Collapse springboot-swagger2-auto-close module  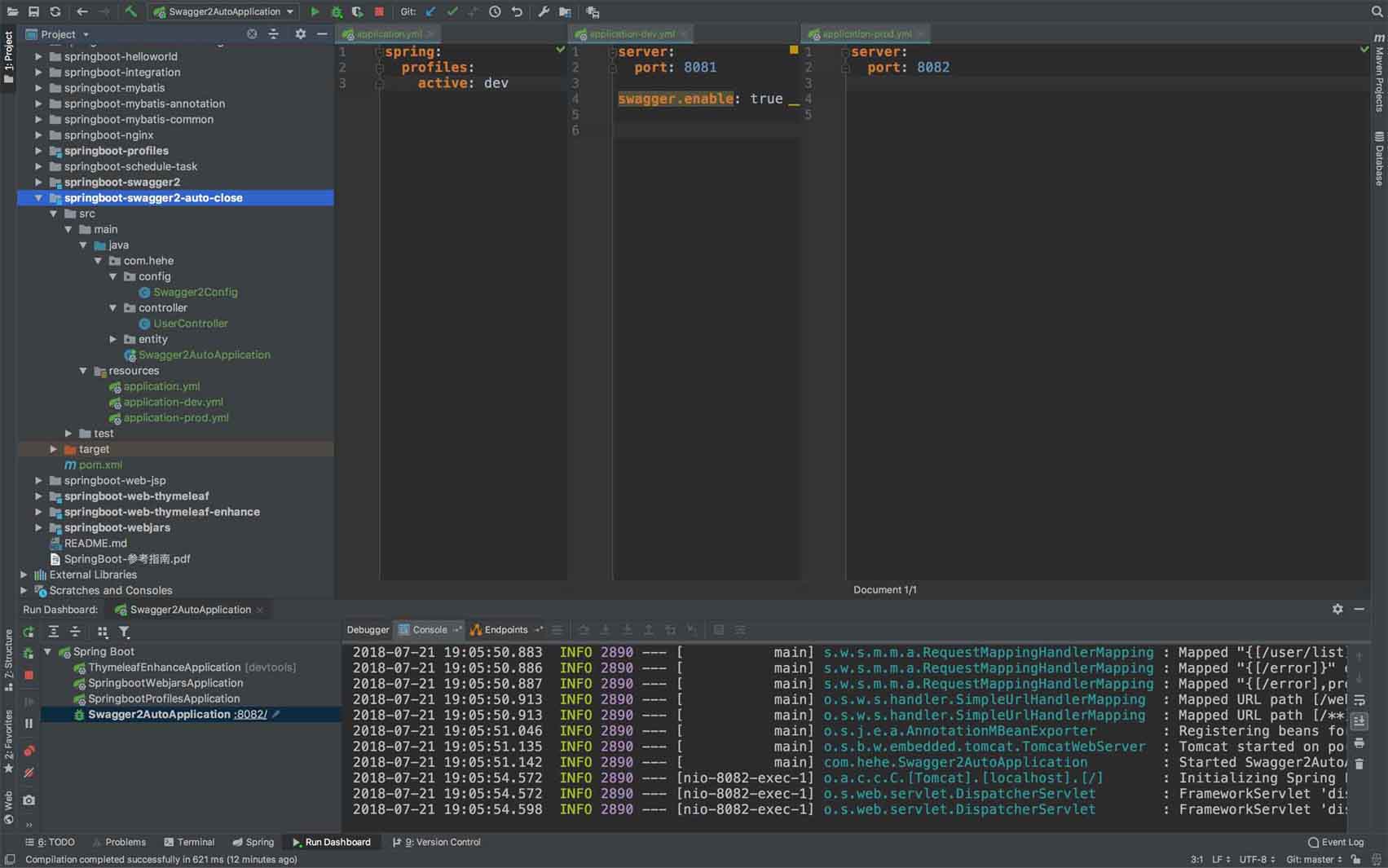click(x=38, y=198)
